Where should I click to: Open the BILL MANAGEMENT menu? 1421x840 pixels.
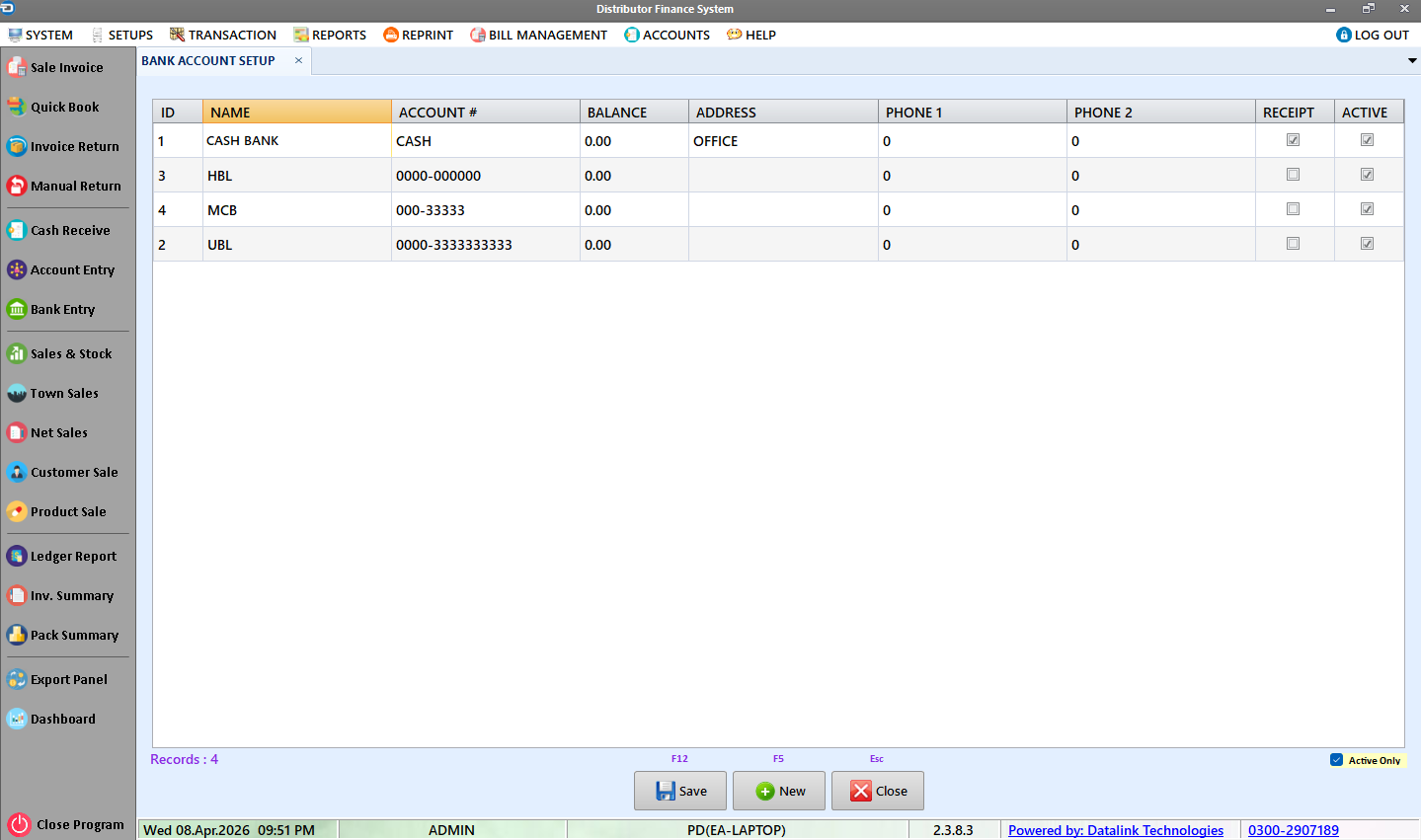pos(539,35)
